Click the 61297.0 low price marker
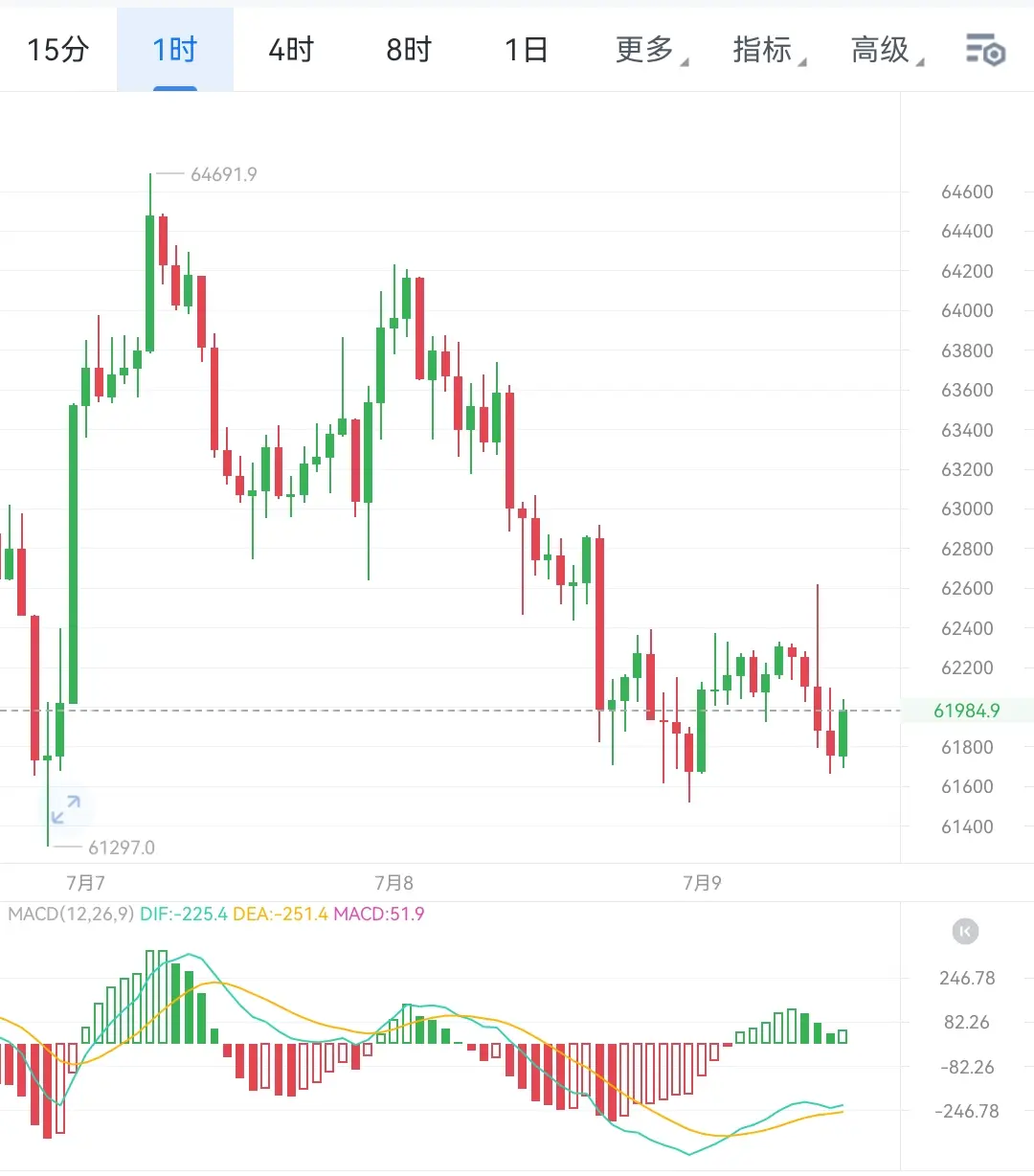 pyautogui.click(x=122, y=848)
